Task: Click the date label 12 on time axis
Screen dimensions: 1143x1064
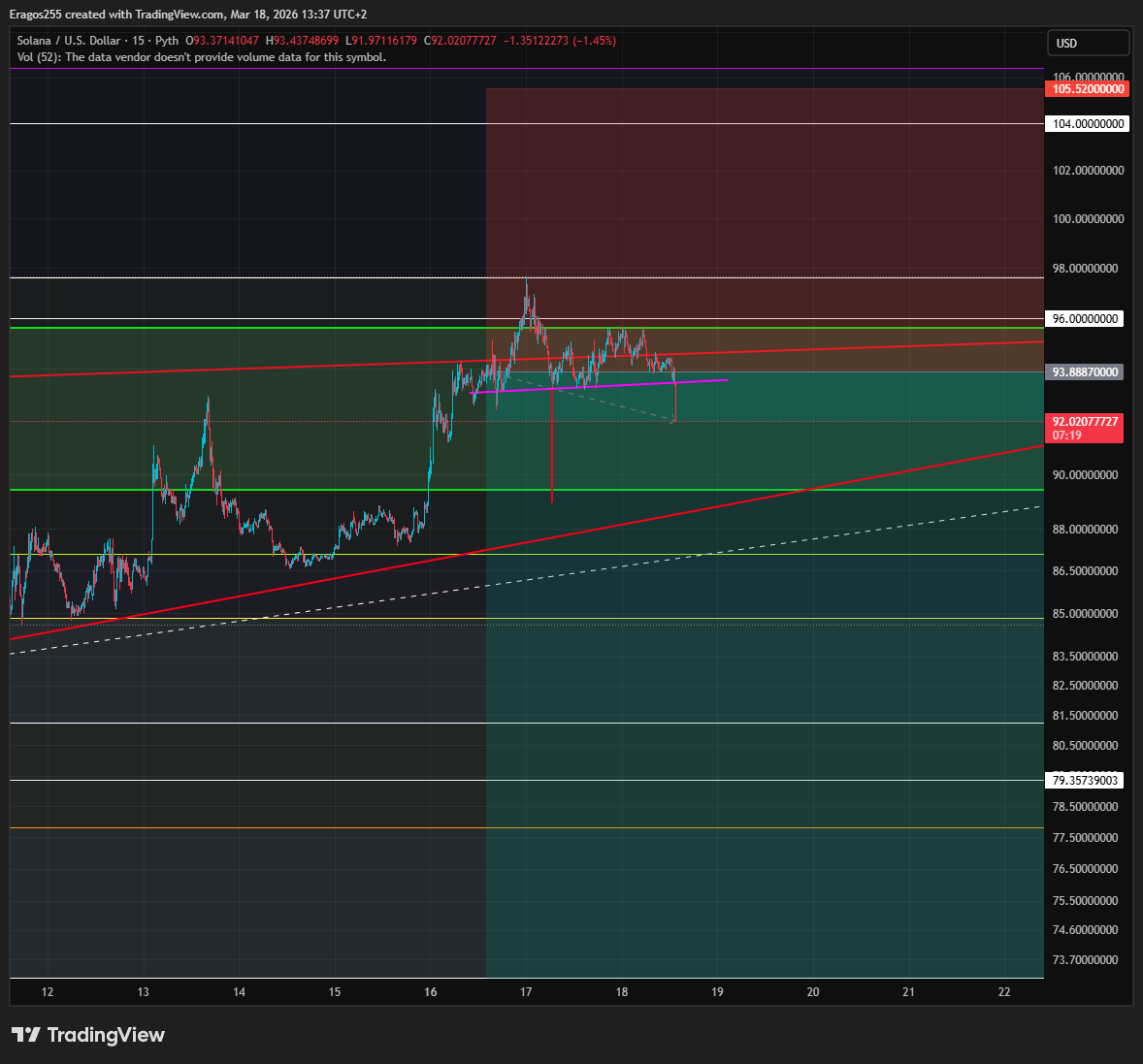Action: pos(48,992)
